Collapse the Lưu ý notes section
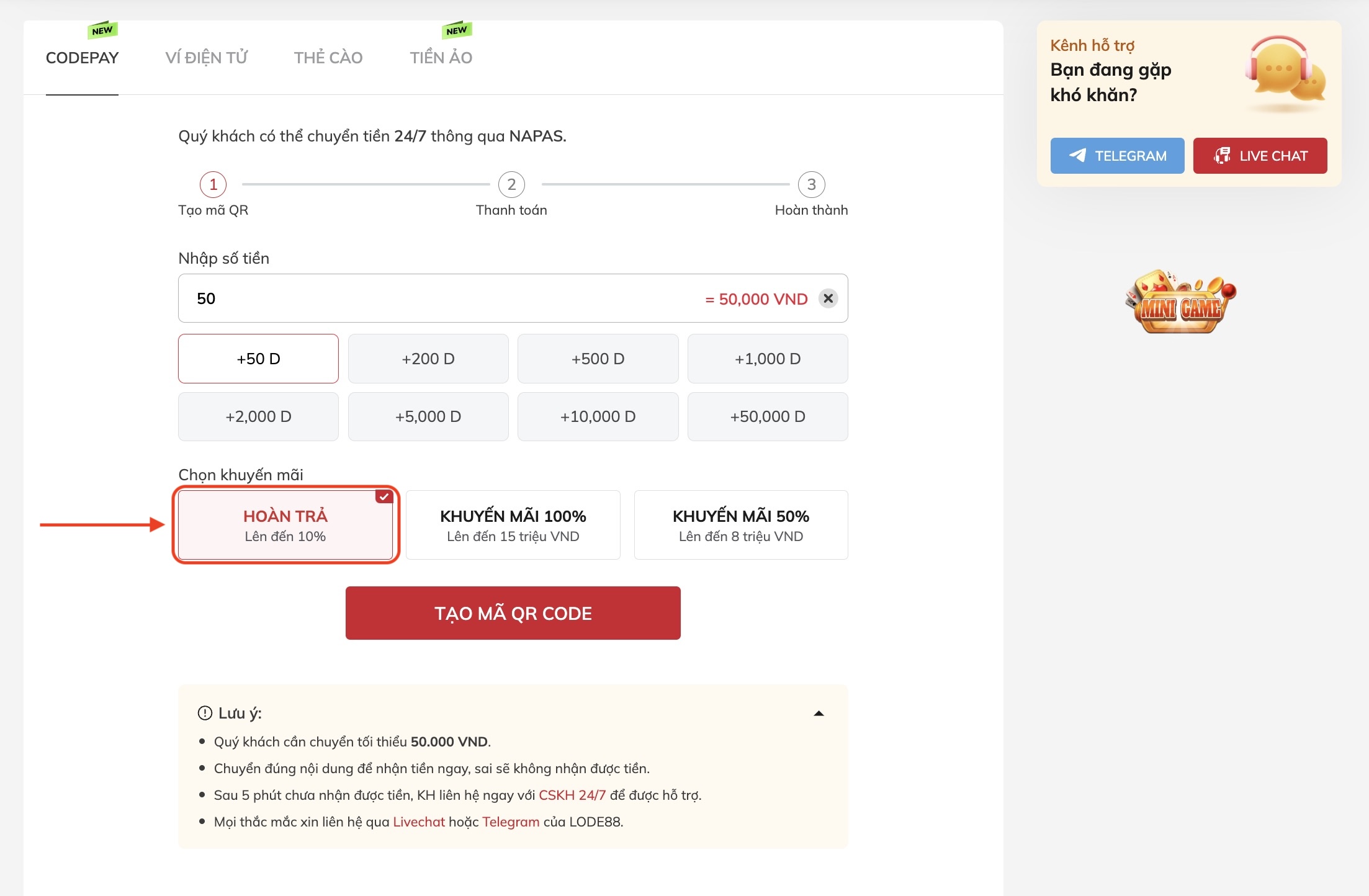1369x896 pixels. pos(819,714)
